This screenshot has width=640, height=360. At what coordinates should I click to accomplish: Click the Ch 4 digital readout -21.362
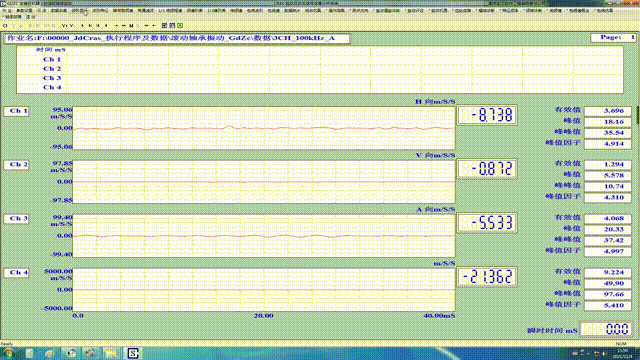coord(487,277)
